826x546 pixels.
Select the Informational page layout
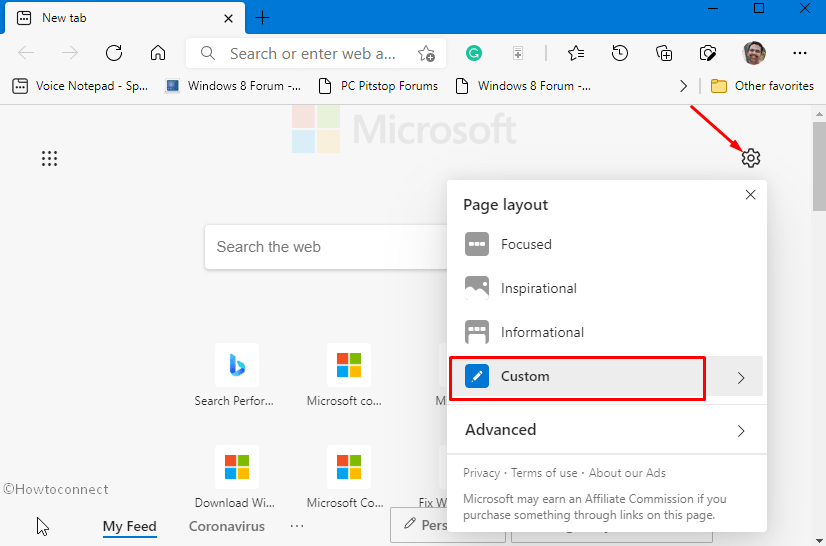pos(605,332)
